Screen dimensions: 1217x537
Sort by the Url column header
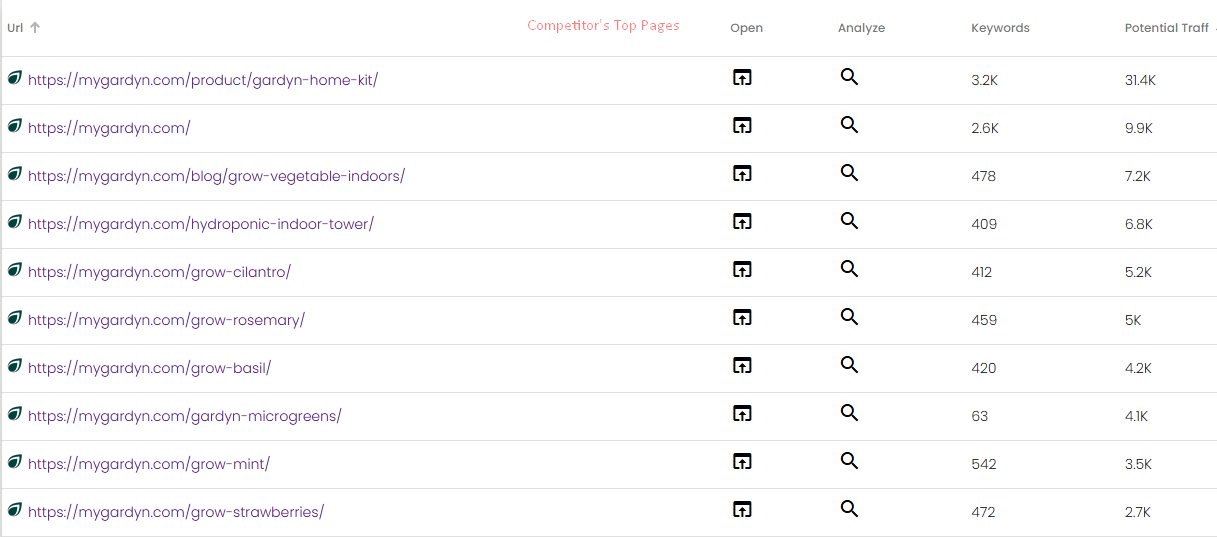pyautogui.click(x=16, y=28)
